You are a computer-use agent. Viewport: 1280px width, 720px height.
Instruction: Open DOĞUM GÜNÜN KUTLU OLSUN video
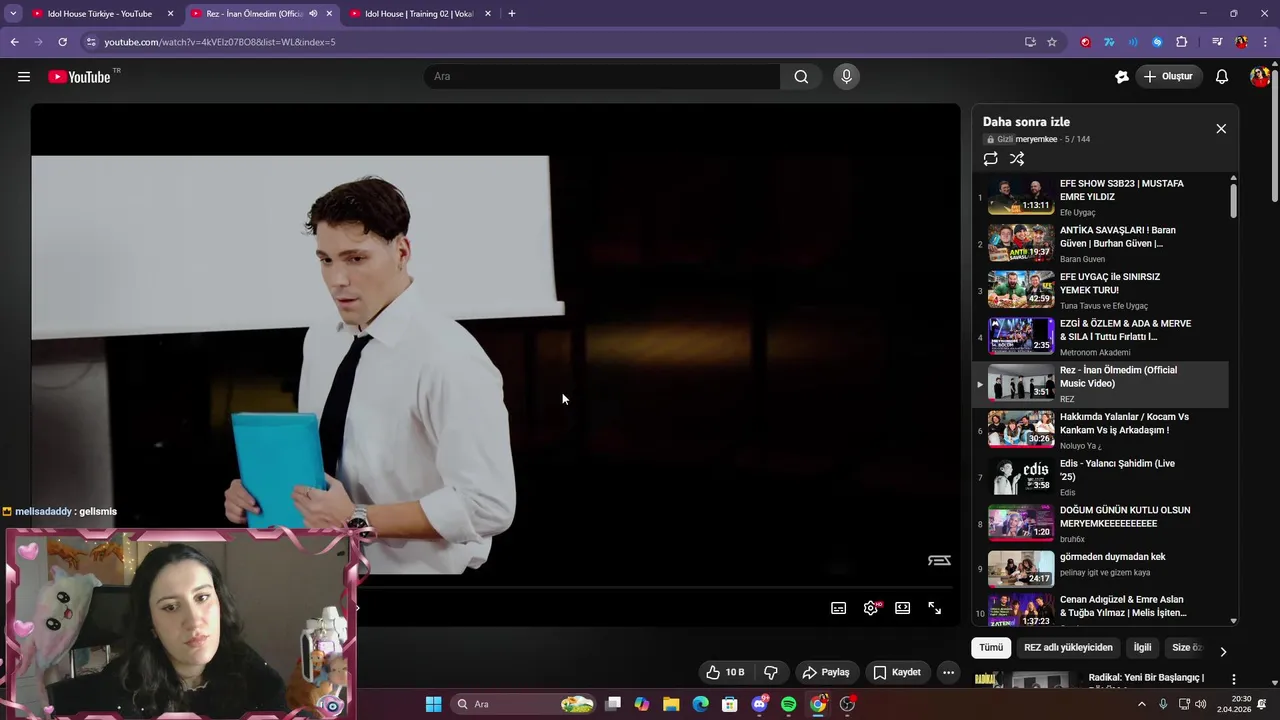coord(1100,524)
